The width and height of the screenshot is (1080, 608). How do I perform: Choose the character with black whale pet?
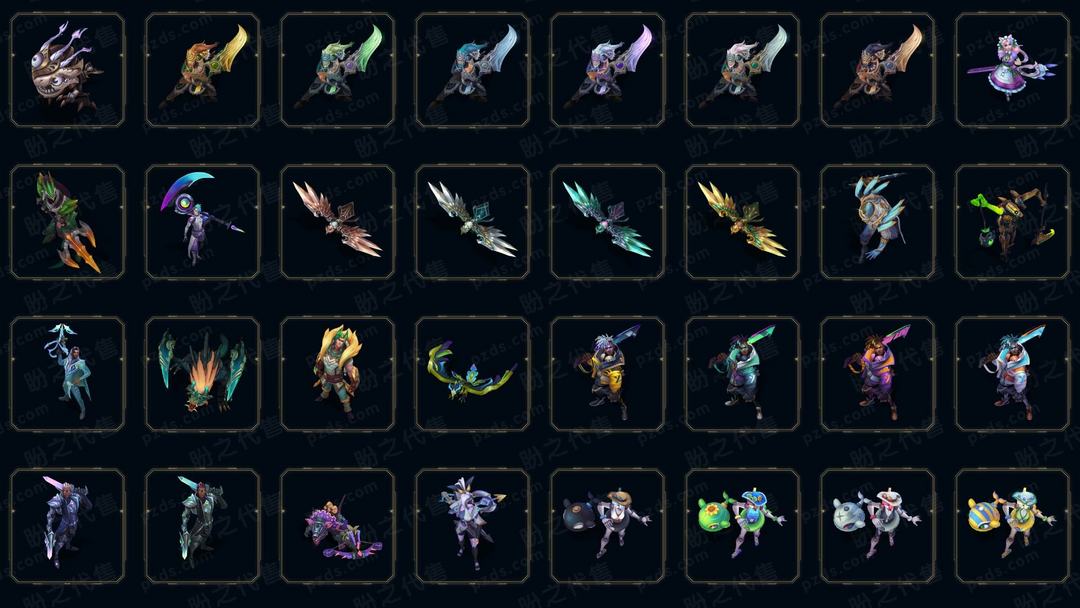608,526
